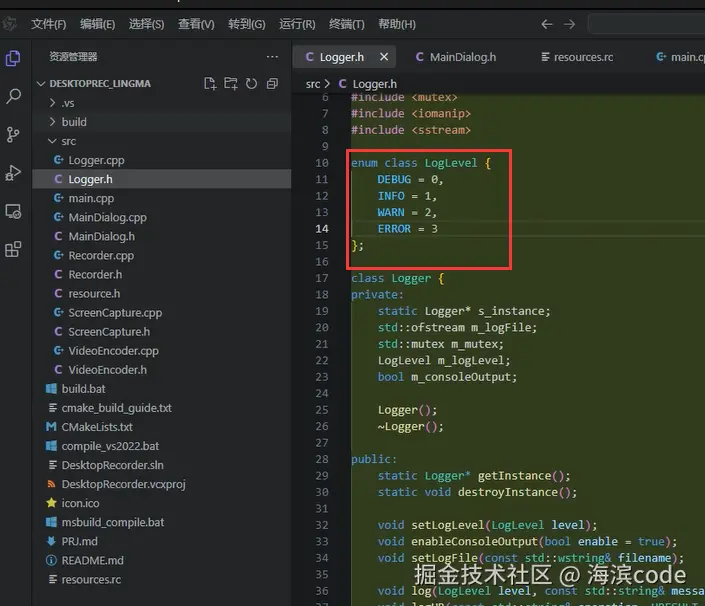Click the New File icon in explorer

[x=210, y=83]
